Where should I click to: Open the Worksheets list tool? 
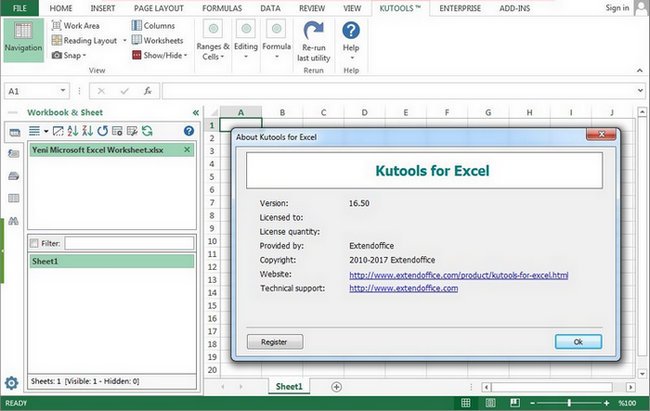click(x=157, y=41)
